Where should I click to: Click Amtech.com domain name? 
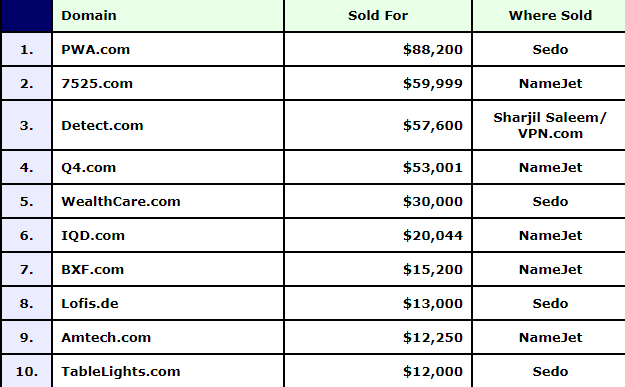[106, 338]
